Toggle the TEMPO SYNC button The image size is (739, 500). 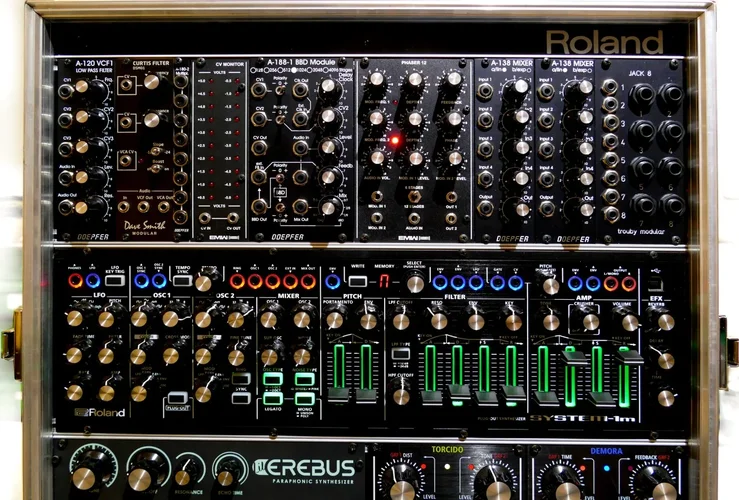coord(182,281)
